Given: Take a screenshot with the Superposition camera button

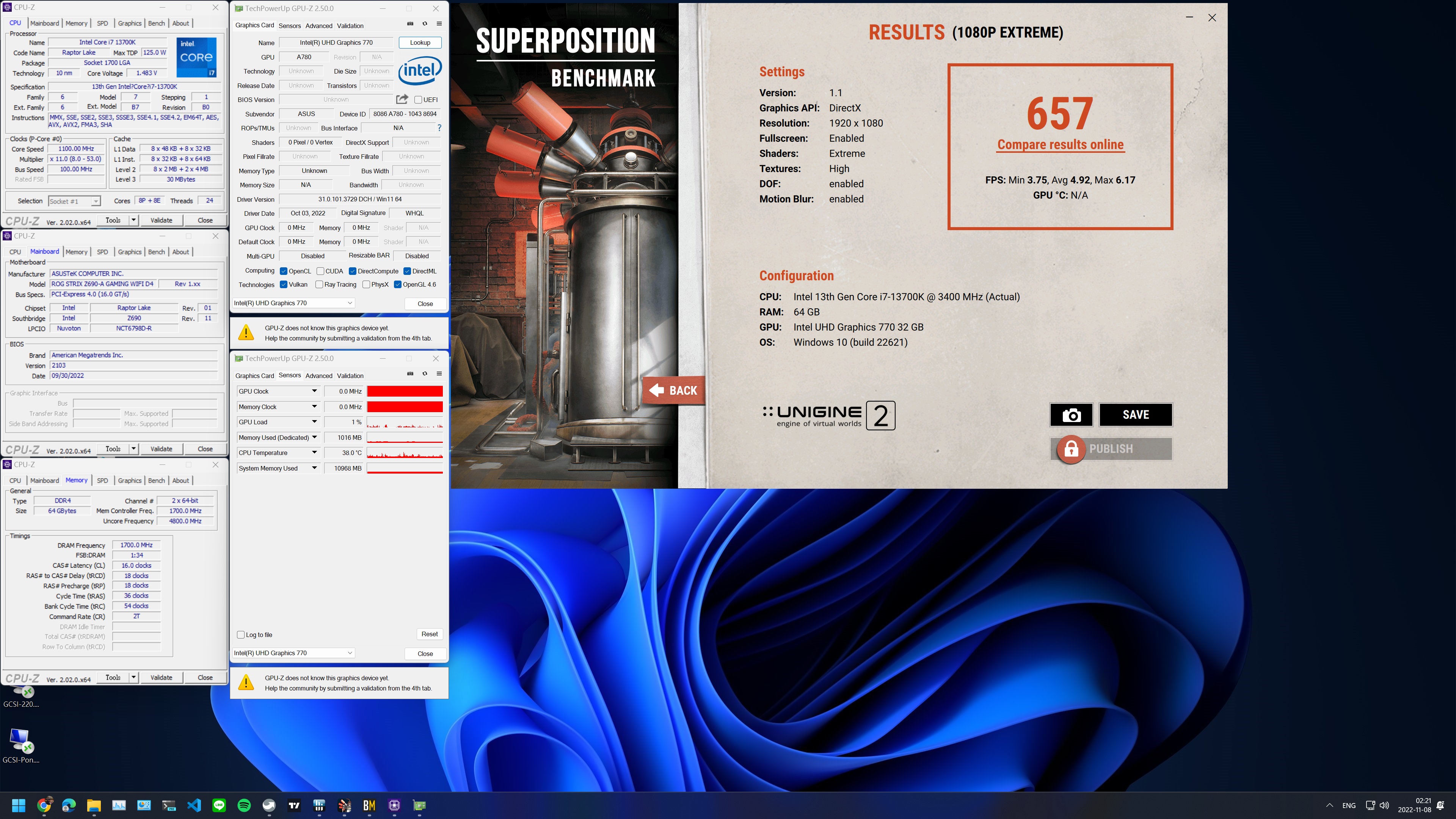Looking at the screenshot, I should (1071, 415).
